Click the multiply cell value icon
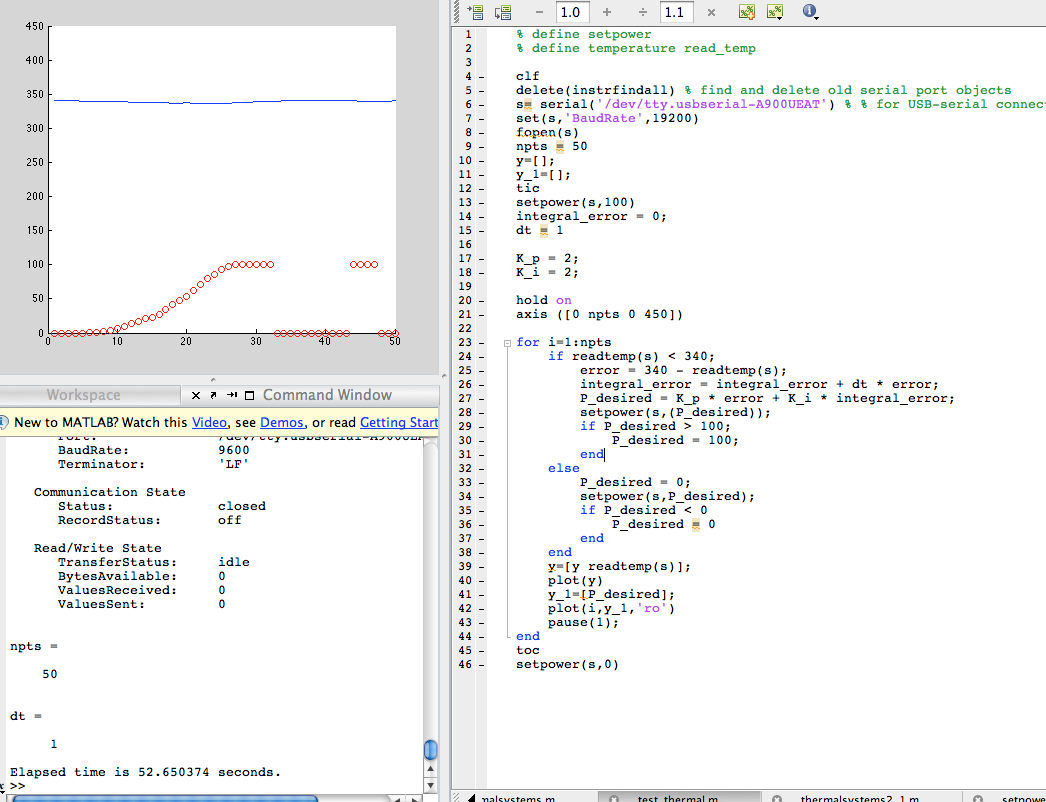The image size is (1046, 802). (711, 12)
